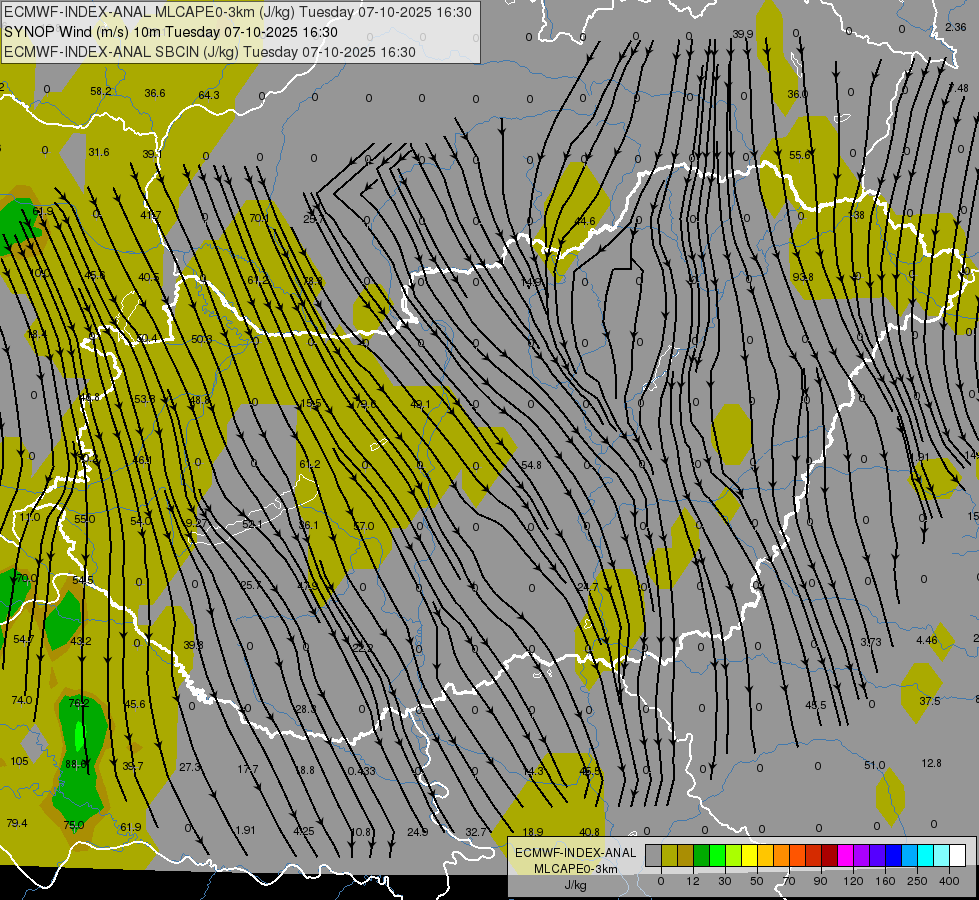The width and height of the screenshot is (979, 900).
Task: Click the ECMWF-INDEX-ANAL SBCIN title line
Action: click(209, 52)
